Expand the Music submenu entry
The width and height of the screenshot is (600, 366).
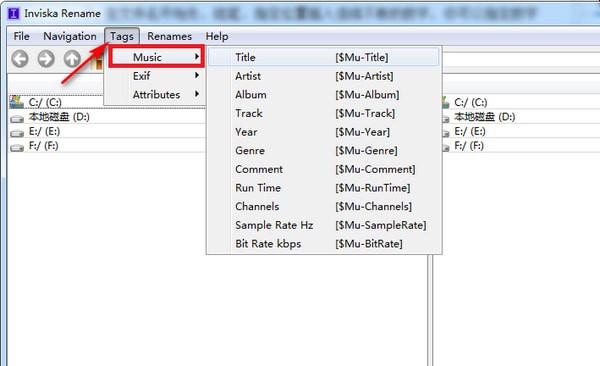pyautogui.click(x=156, y=57)
